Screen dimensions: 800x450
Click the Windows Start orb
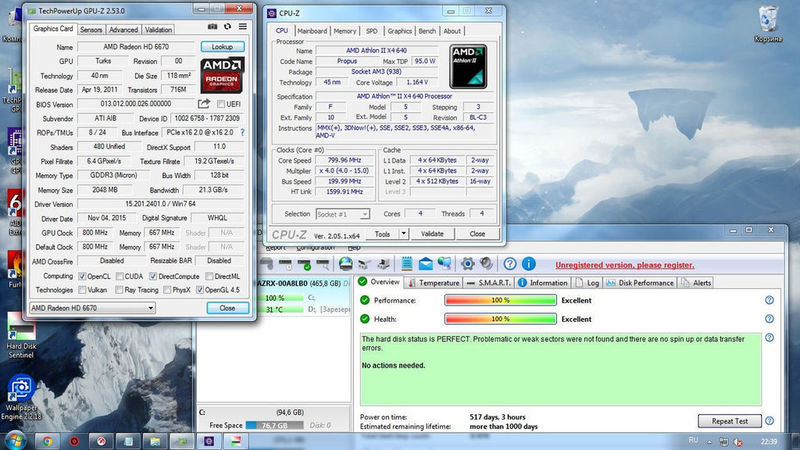14,441
